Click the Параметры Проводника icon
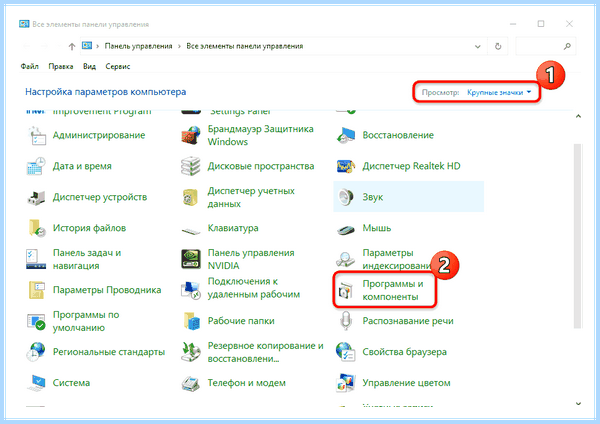This screenshot has width=600, height=424. point(36,290)
